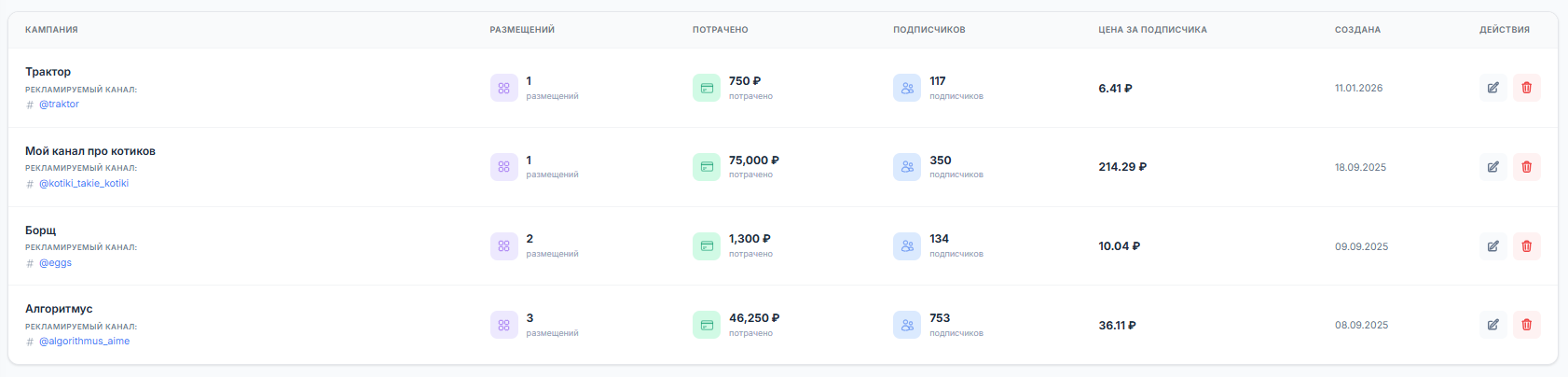Open the @algorithmus_aime channel link
The height and width of the screenshot is (377, 1568).
(84, 342)
